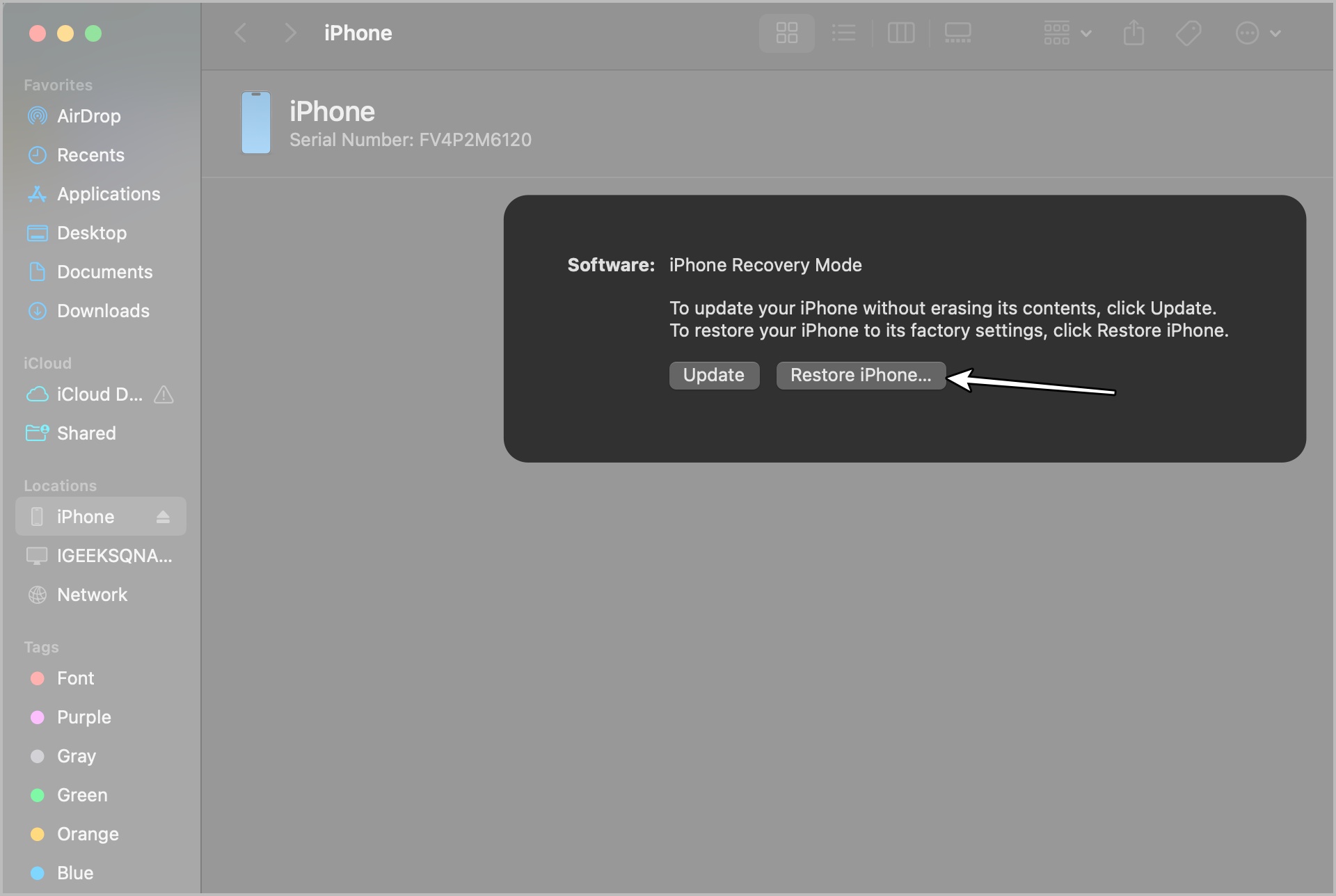Click the Restore iPhone button
1336x896 pixels.
(x=860, y=375)
